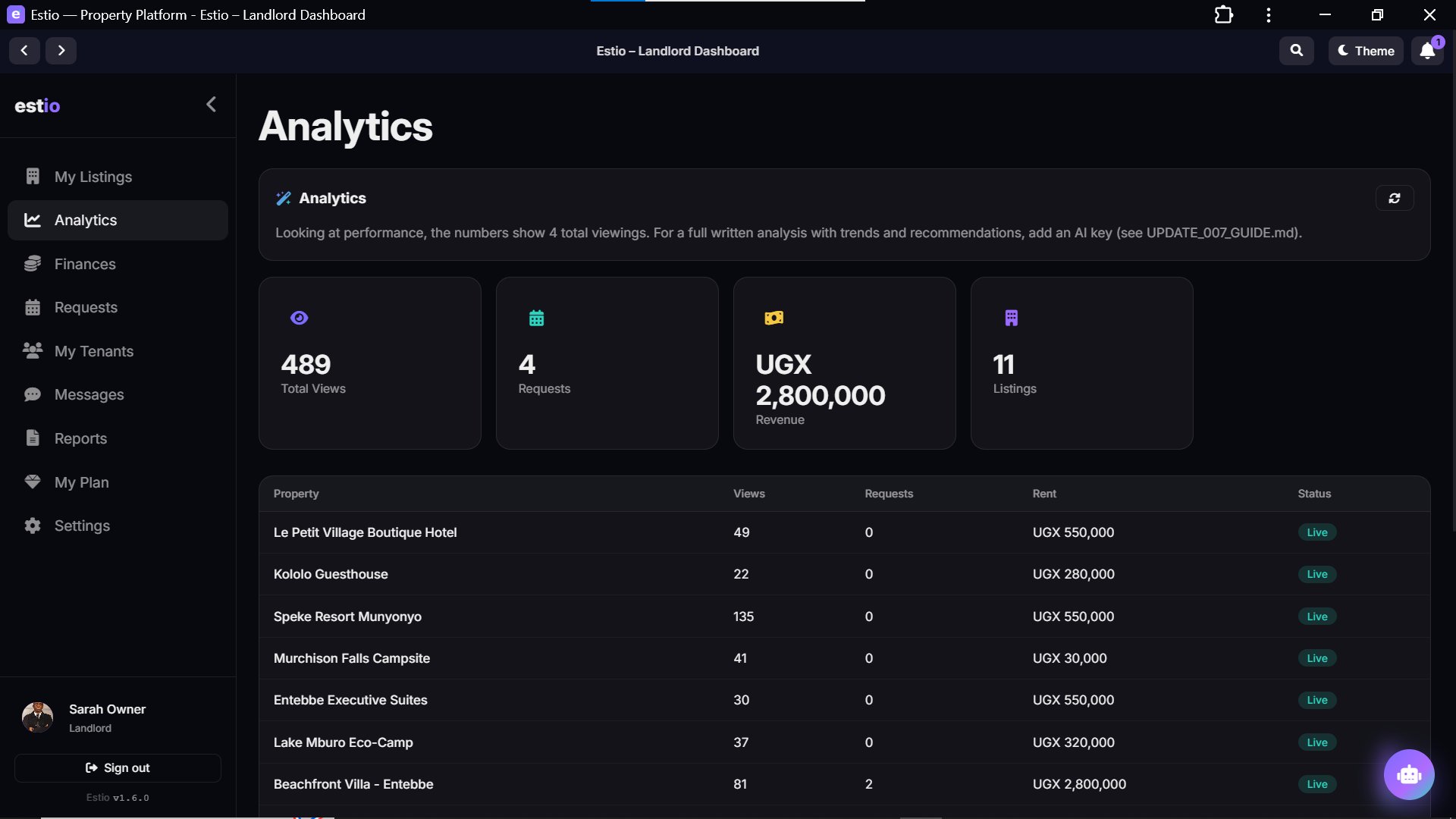Click the Property column header

296,494
